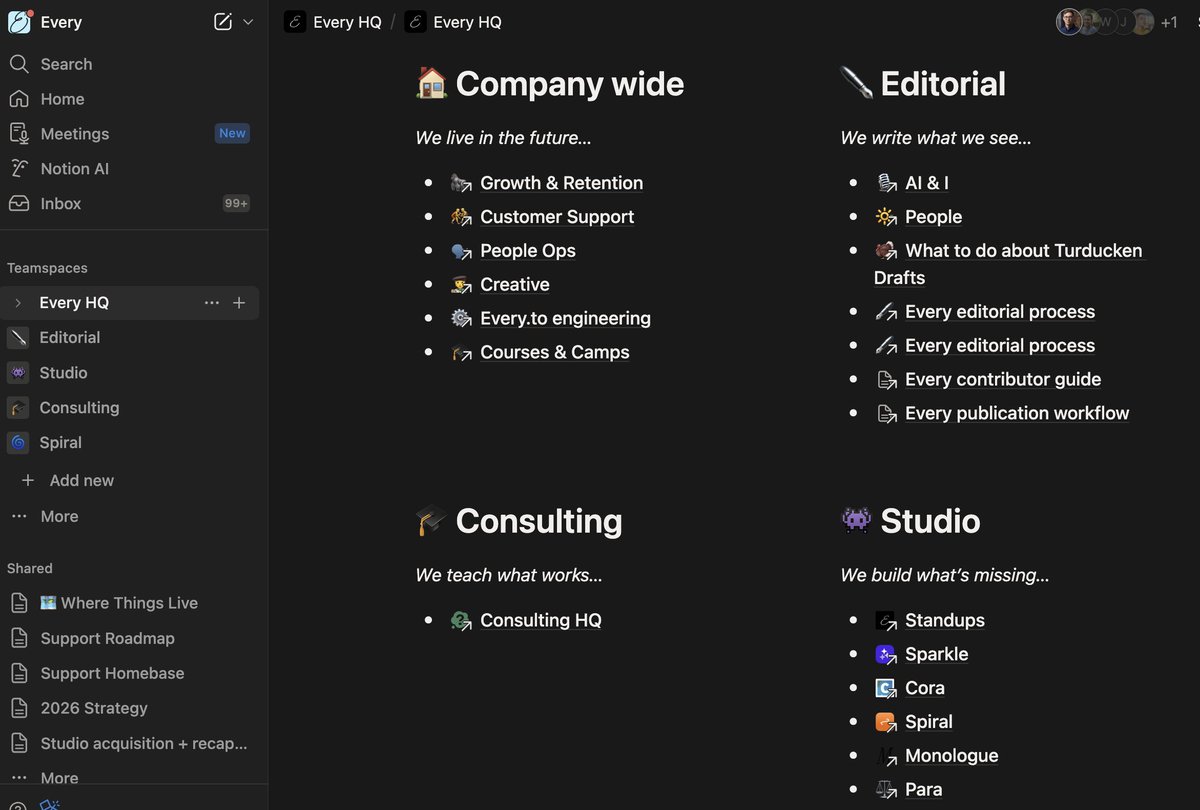
Task: Open Notion AI in the sidebar
Action: point(74,169)
